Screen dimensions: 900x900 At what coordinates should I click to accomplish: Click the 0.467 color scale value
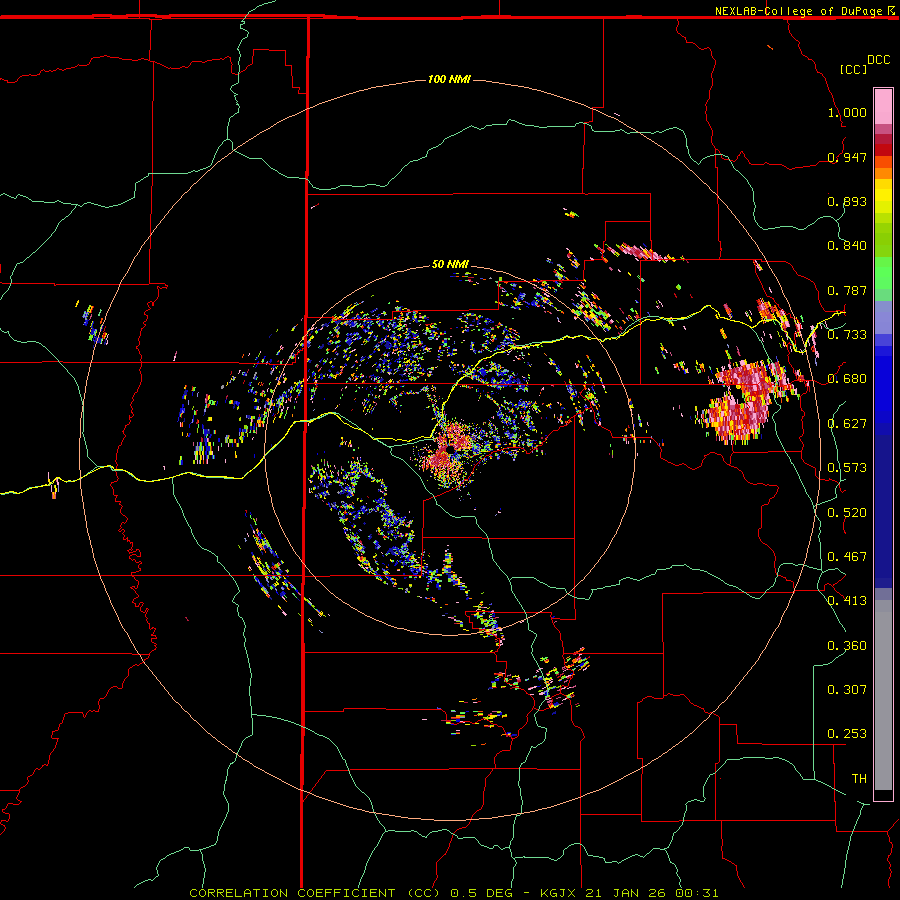pos(847,557)
